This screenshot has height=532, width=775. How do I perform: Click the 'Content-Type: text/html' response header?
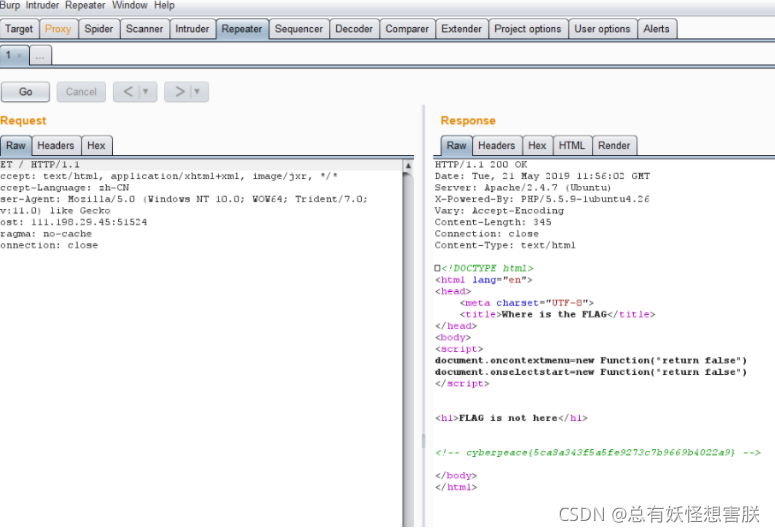[x=505, y=245]
